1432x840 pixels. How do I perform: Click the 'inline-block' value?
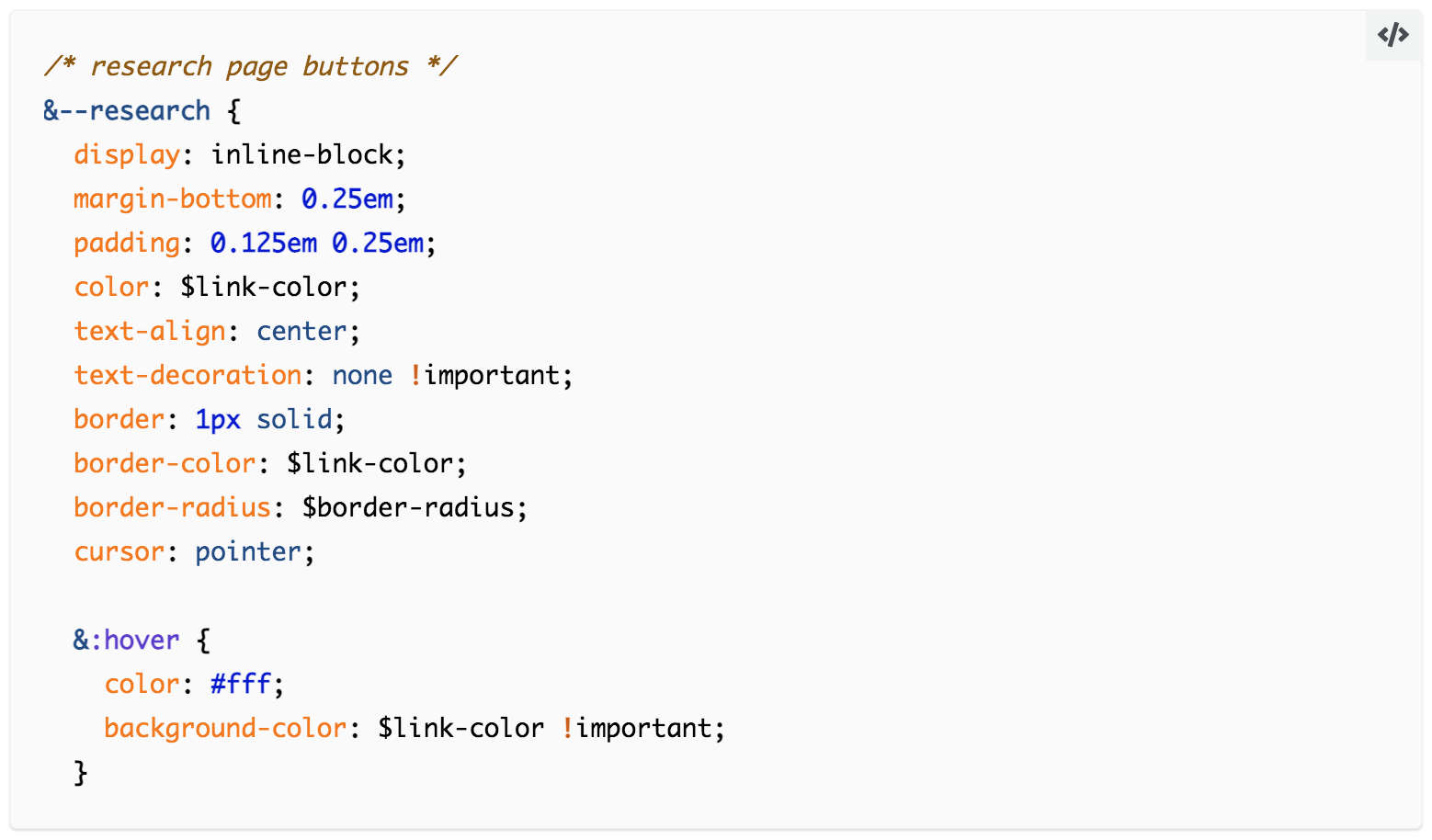point(306,154)
